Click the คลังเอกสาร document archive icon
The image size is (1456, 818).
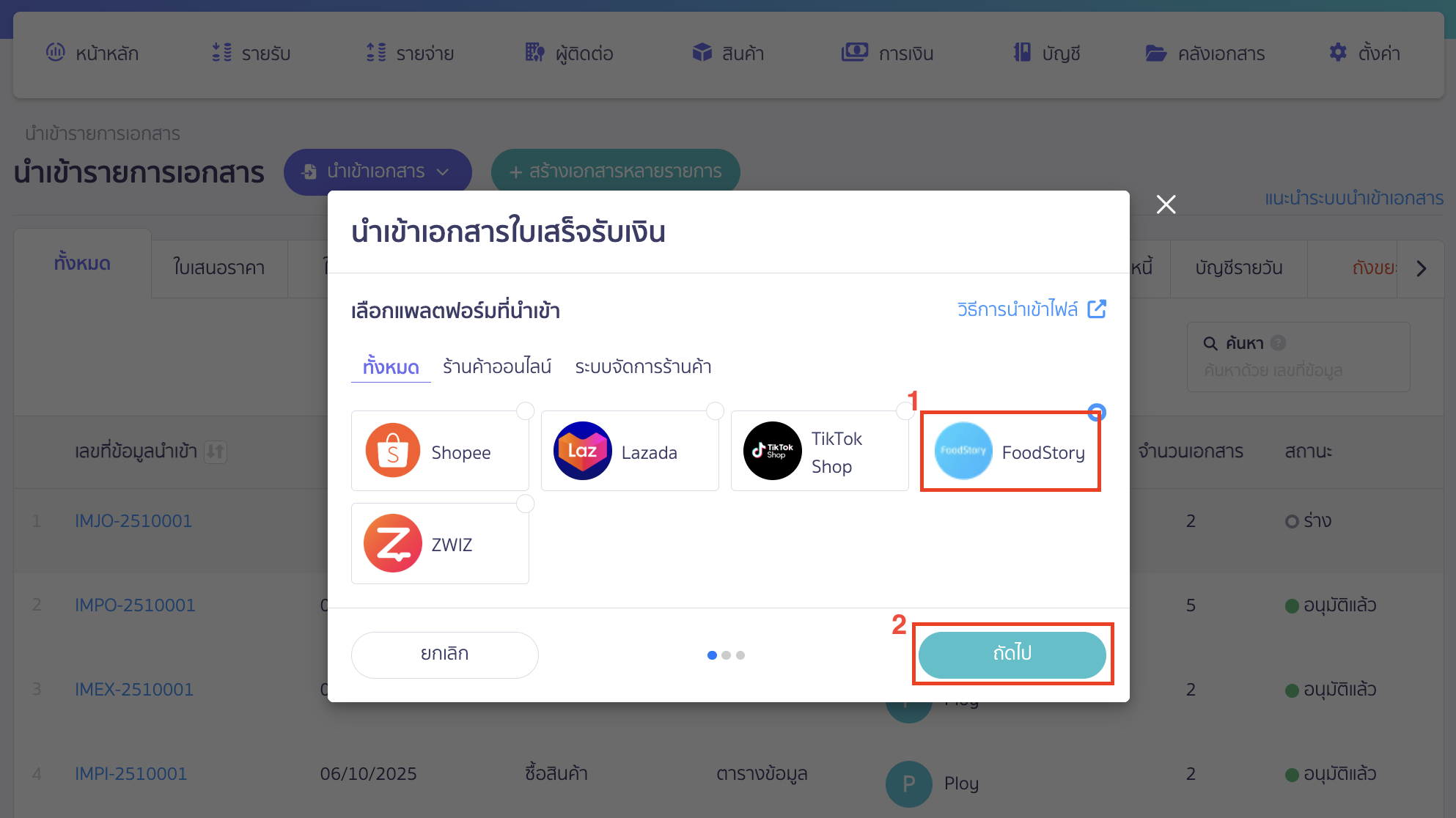1155,52
